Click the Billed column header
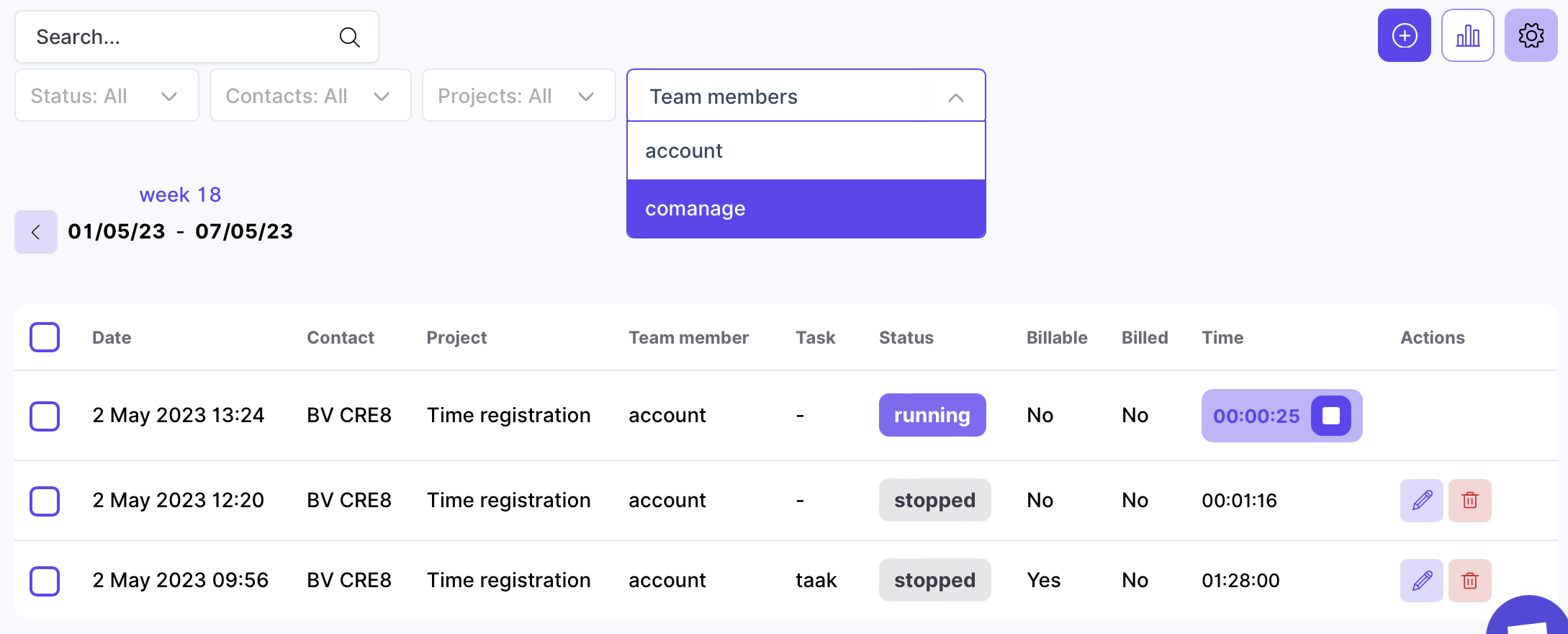1568x634 pixels. pyautogui.click(x=1145, y=337)
